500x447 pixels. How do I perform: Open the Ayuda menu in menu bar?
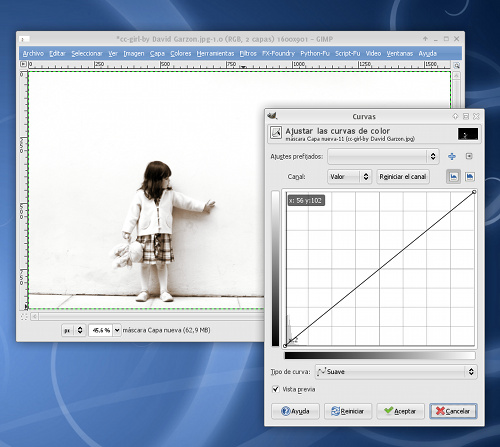click(x=428, y=53)
